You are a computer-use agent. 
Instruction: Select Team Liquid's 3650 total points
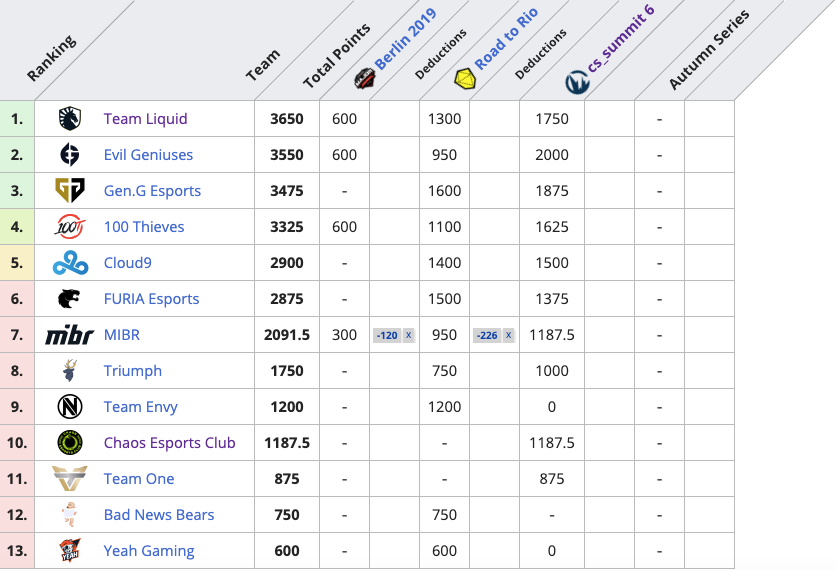point(287,118)
